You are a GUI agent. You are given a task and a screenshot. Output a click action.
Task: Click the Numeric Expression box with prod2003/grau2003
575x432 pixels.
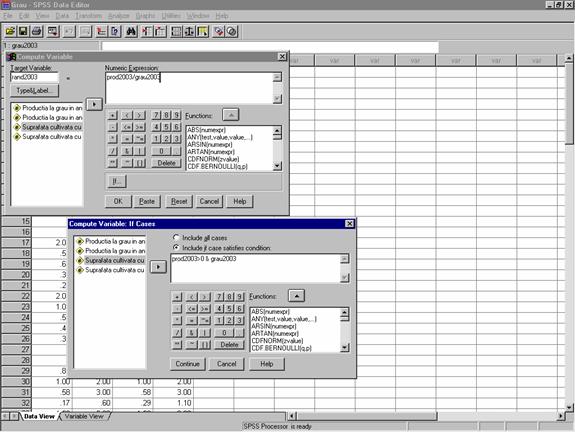(x=189, y=88)
